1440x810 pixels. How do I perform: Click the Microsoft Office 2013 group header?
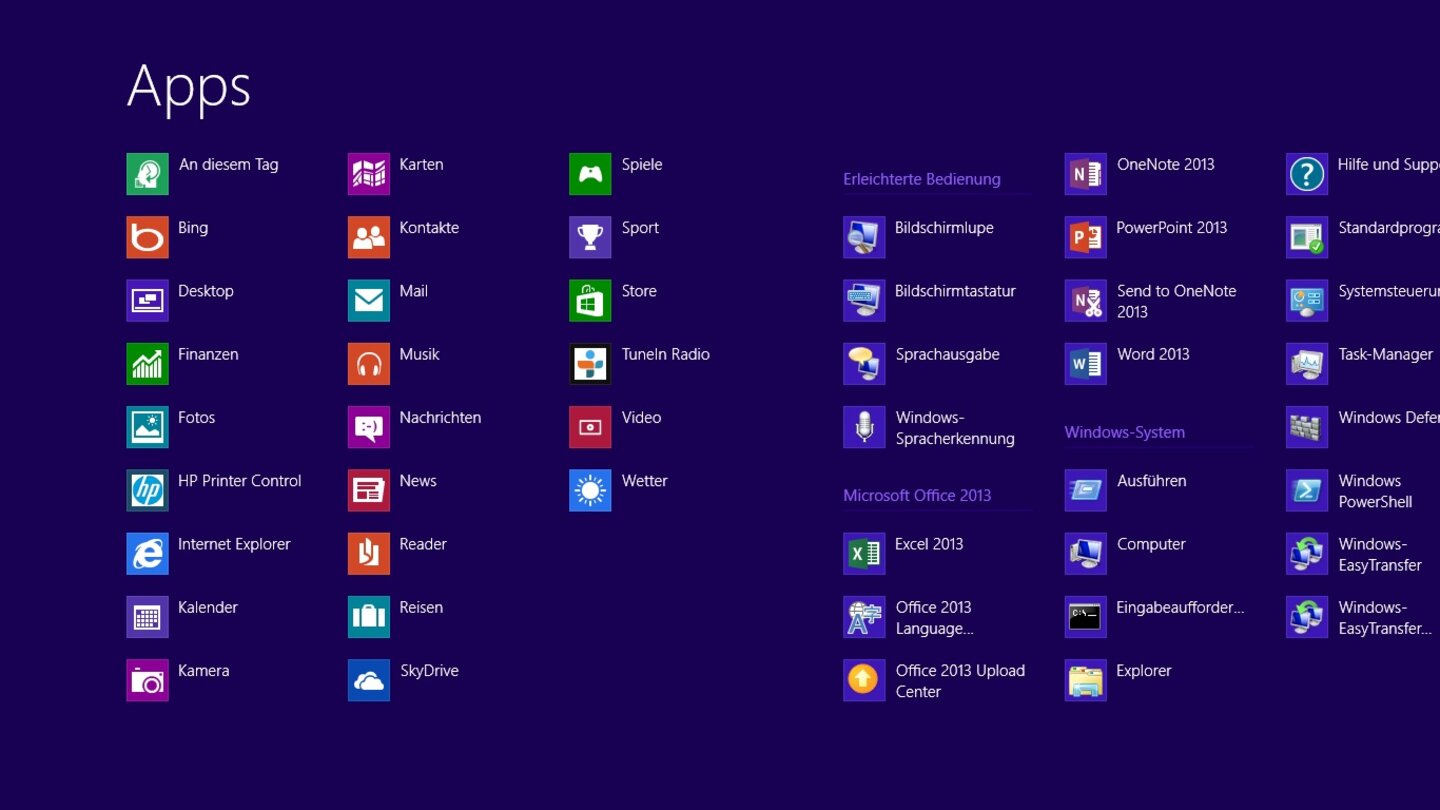(917, 495)
